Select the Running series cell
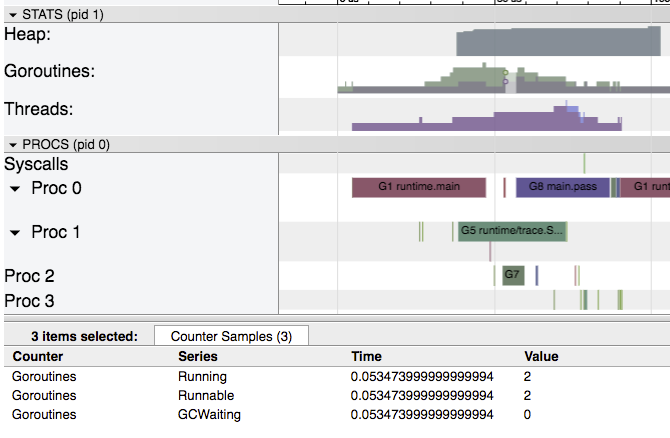 pyautogui.click(x=203, y=376)
